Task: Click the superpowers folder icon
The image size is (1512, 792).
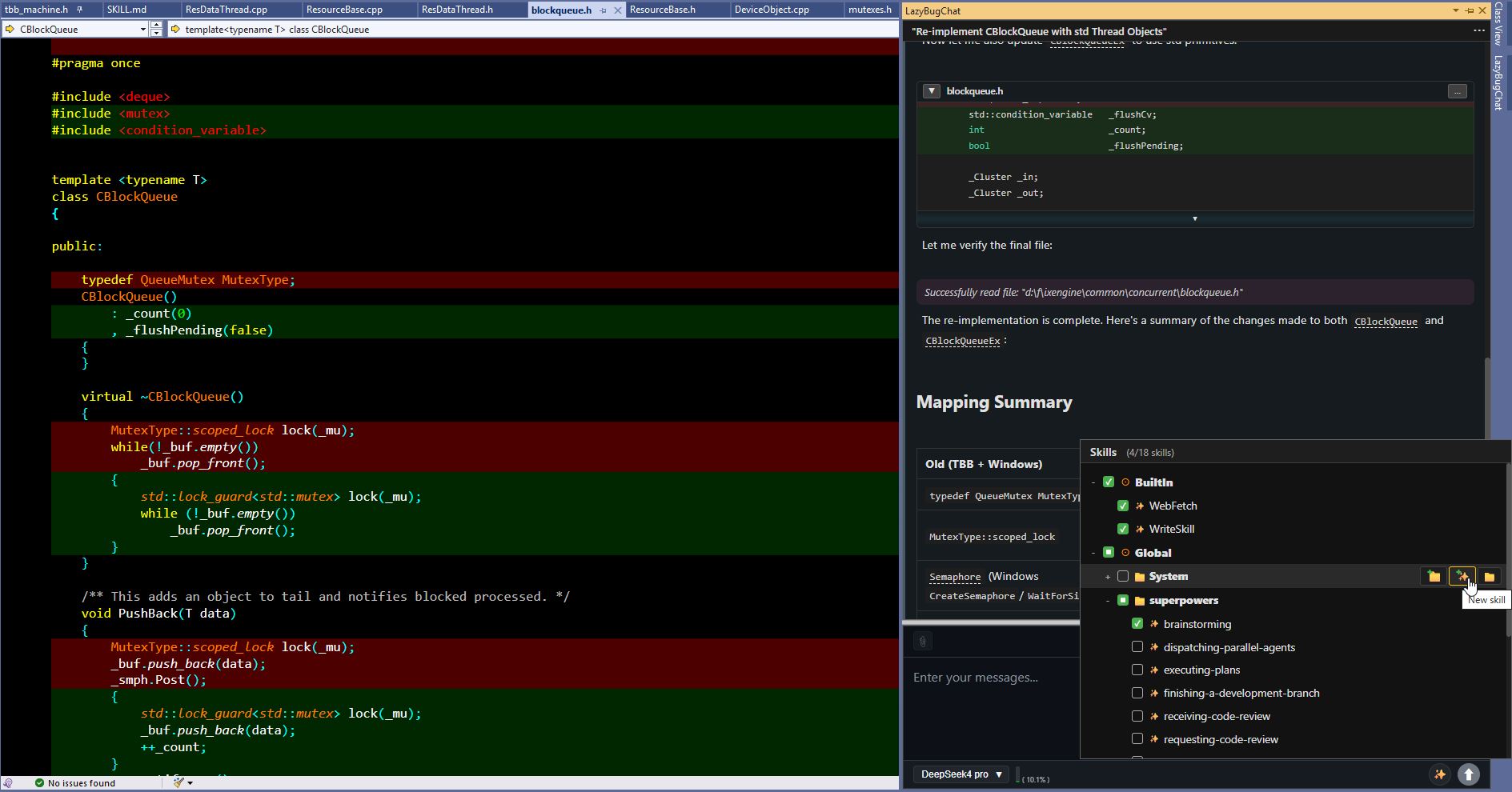Action: coord(1140,601)
